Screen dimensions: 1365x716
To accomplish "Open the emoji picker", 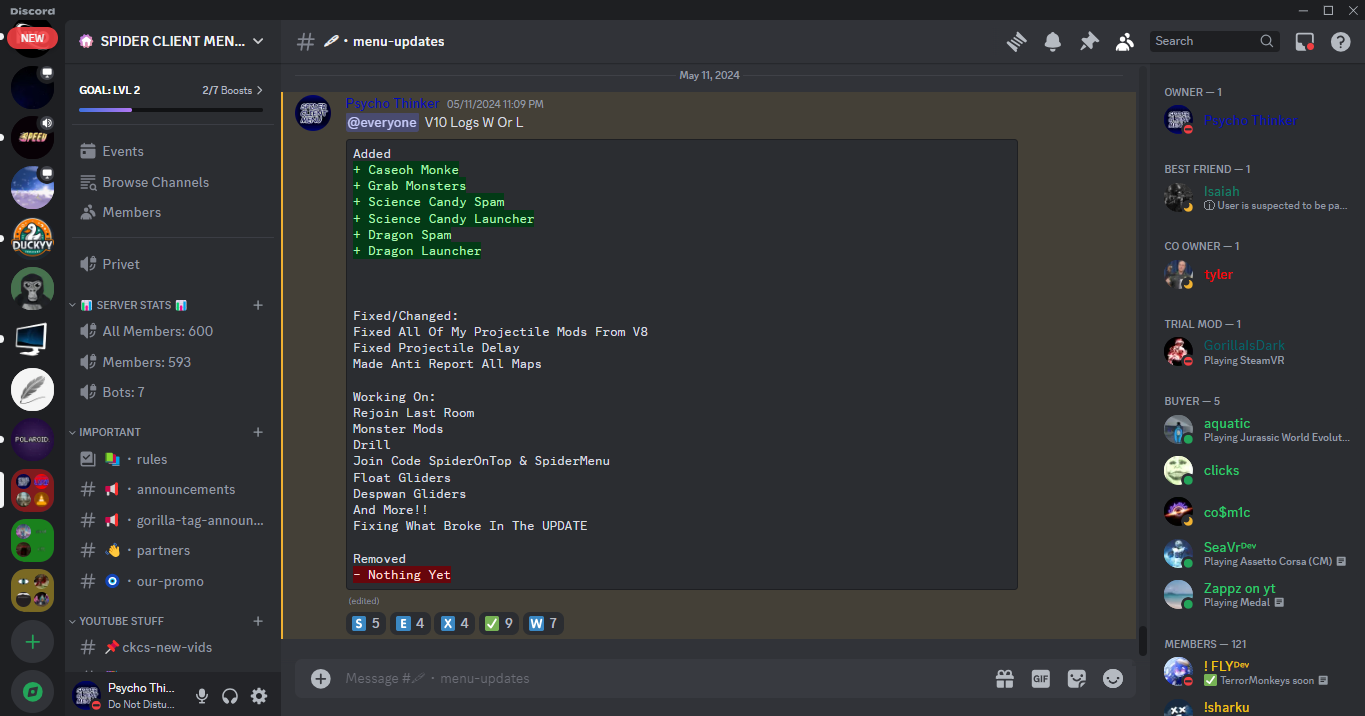I will tap(1113, 678).
